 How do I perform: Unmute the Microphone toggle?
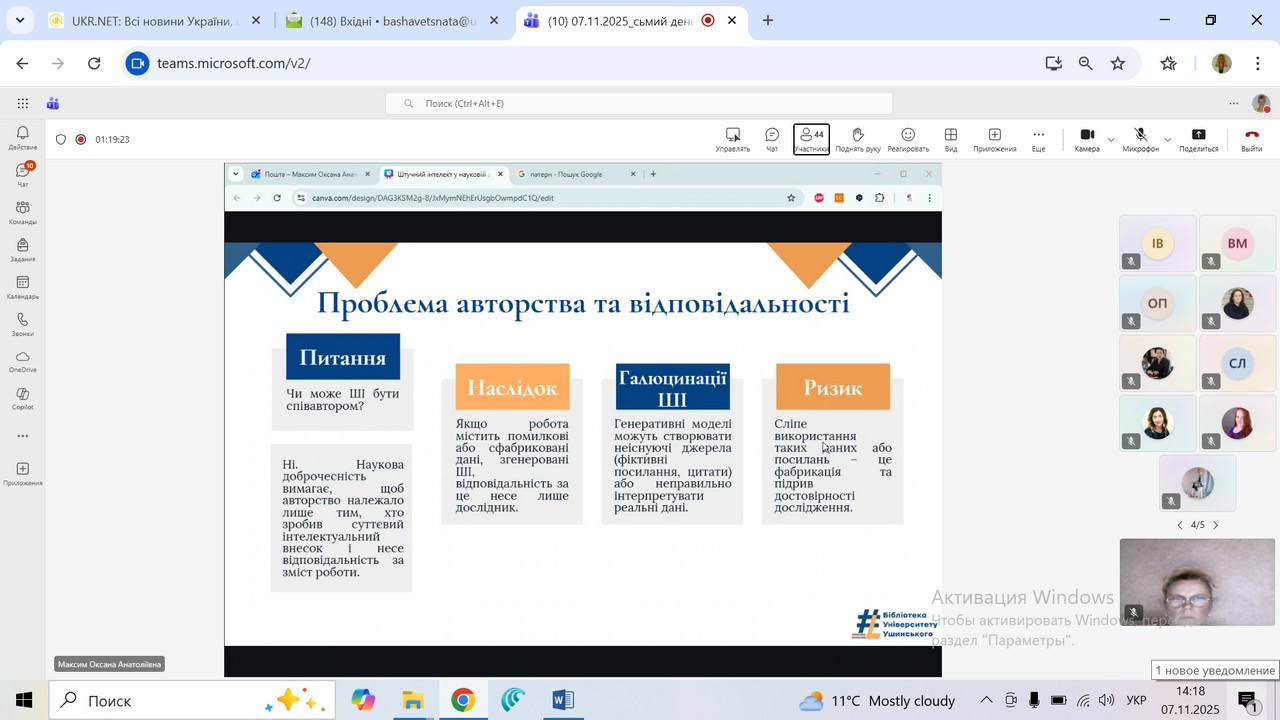[1140, 139]
